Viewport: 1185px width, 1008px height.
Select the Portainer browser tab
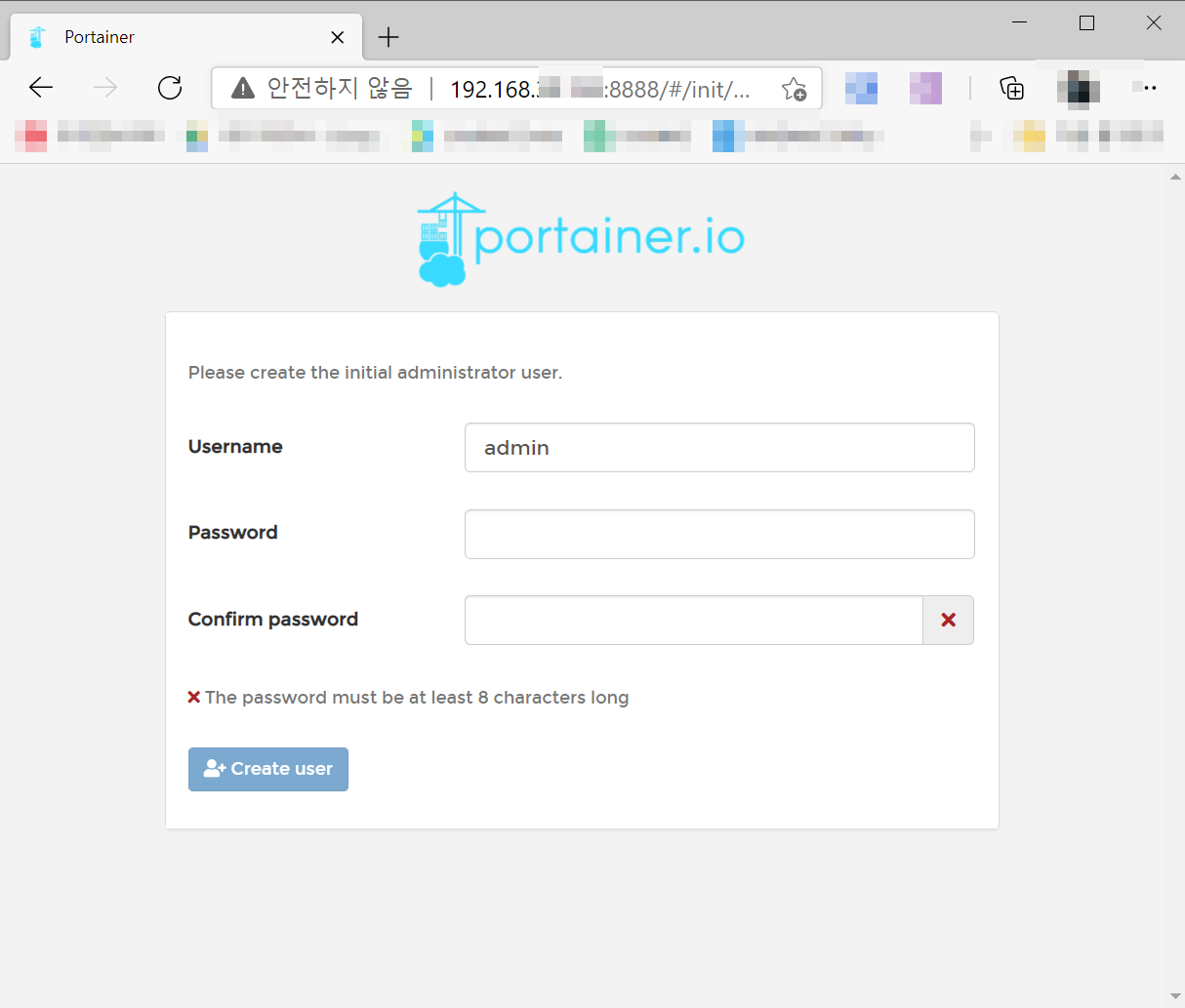click(185, 37)
